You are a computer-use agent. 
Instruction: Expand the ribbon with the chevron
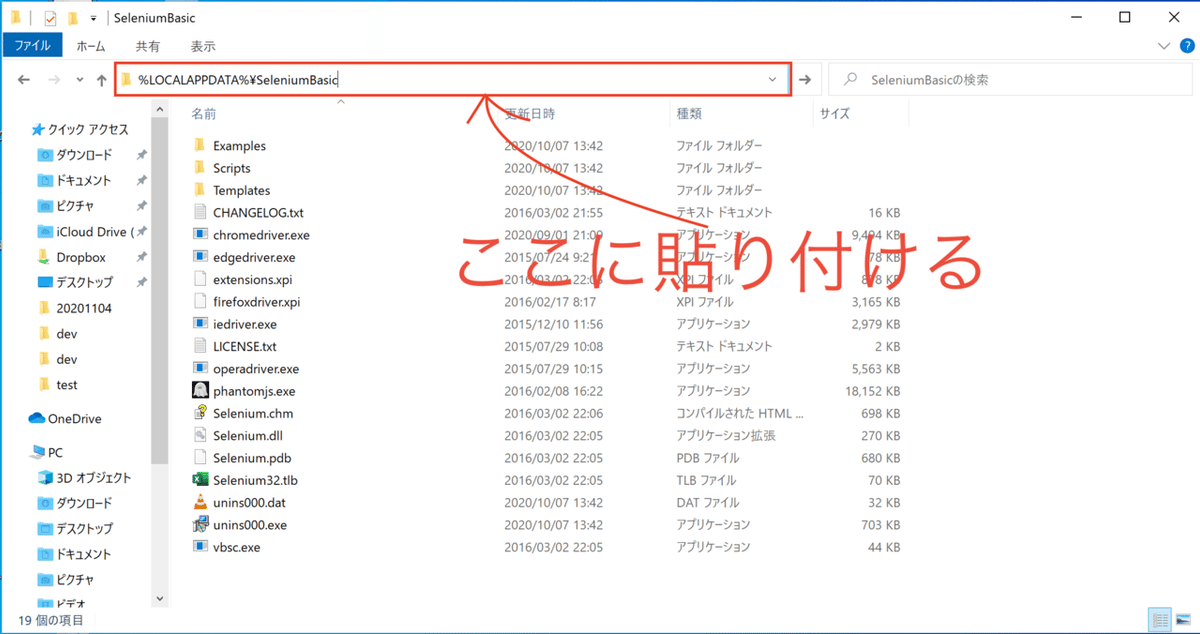(1163, 46)
